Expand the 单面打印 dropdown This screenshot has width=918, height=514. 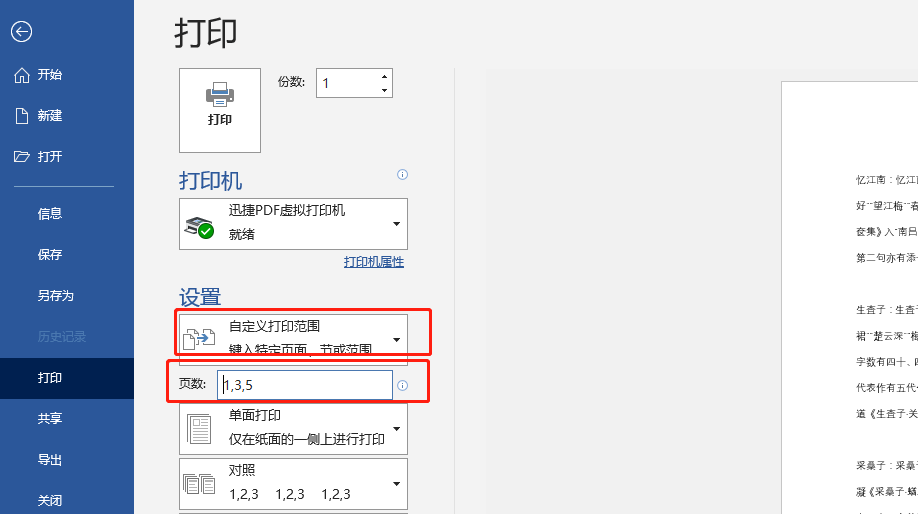(293, 428)
